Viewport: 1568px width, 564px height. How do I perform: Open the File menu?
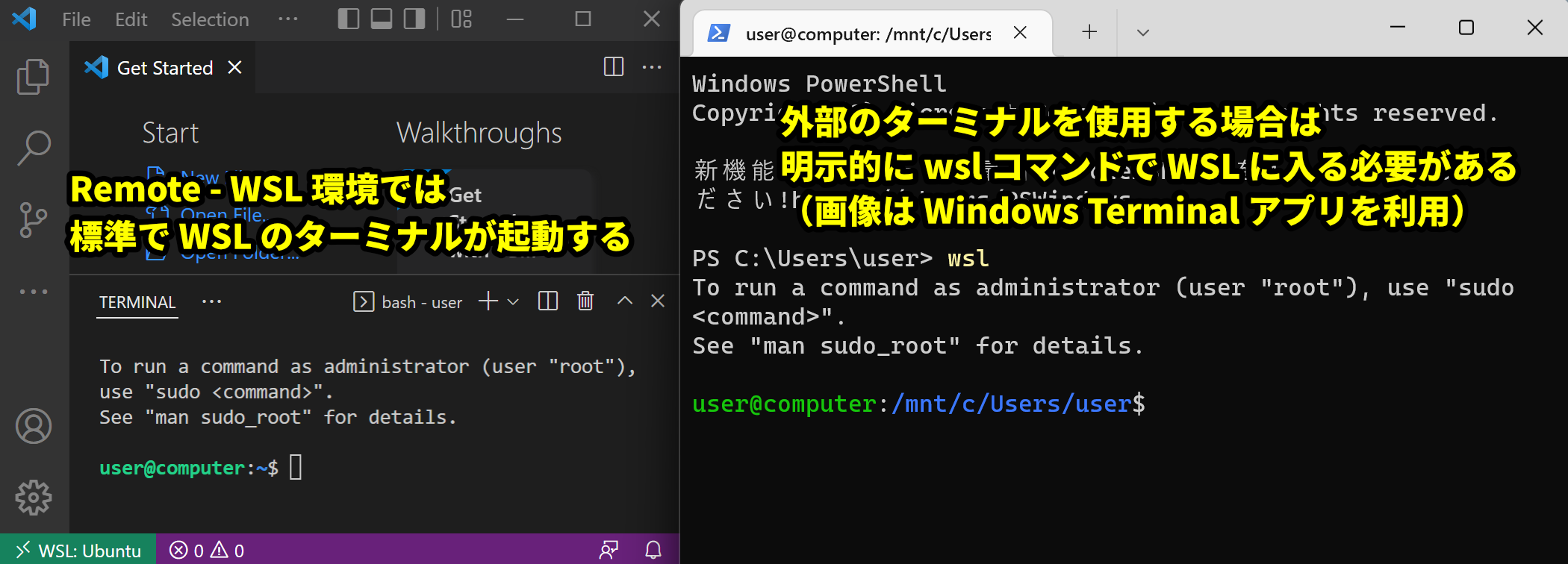[x=76, y=19]
